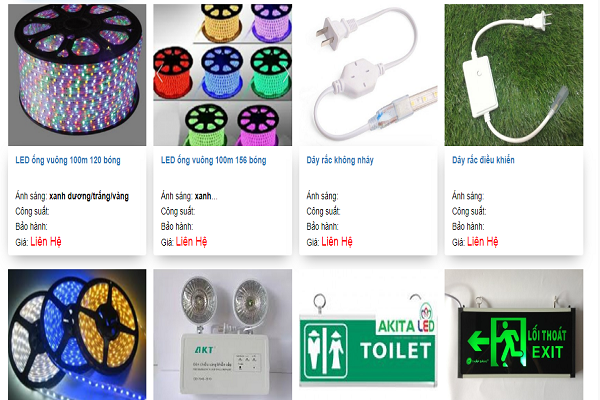Open the AKT twin-head emergency light image
The height and width of the screenshot is (400, 600).
(x=223, y=335)
